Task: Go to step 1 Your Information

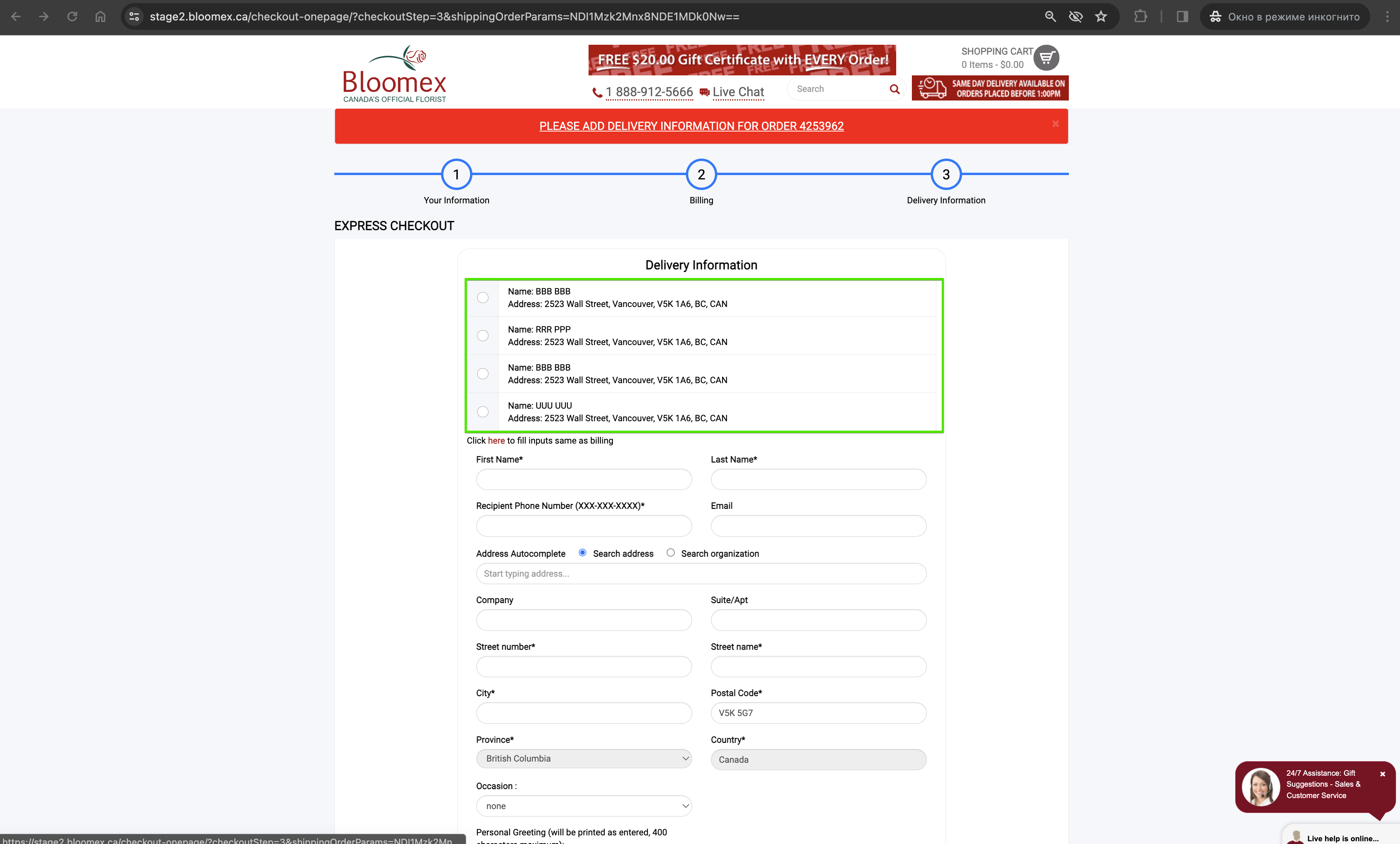Action: coord(456,174)
